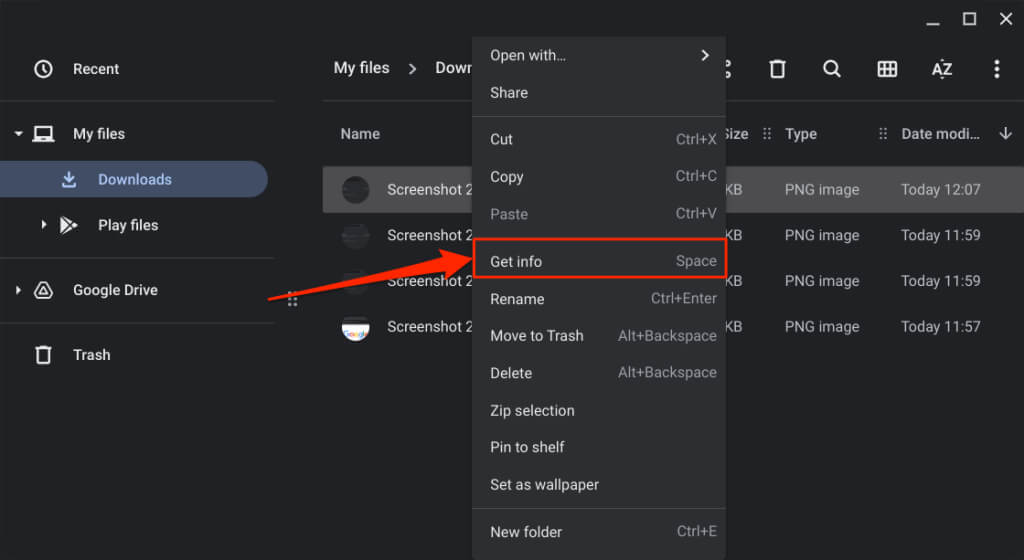Choose Set as wallpaper

(544, 485)
